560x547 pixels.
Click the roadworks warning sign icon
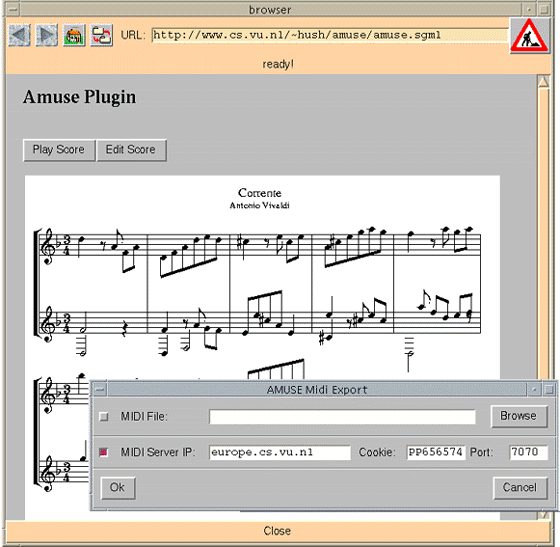[x=530, y=35]
